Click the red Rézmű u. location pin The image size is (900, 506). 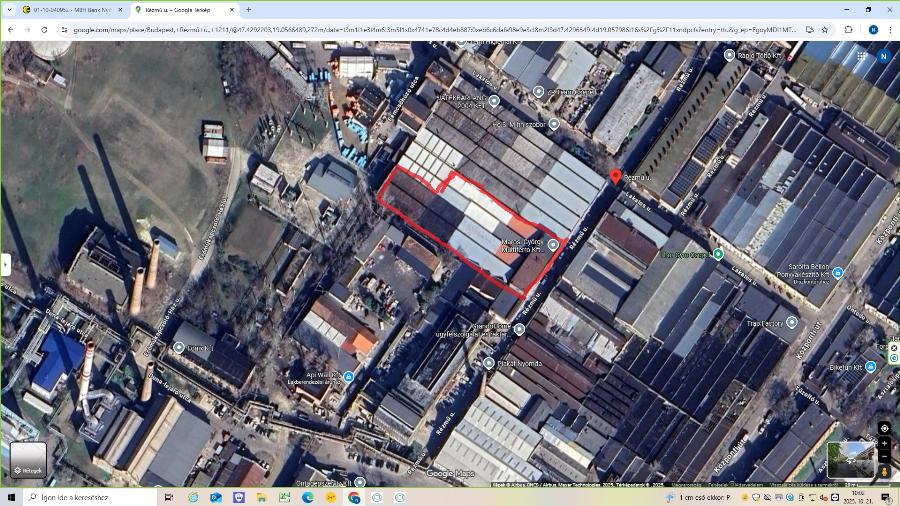click(615, 177)
